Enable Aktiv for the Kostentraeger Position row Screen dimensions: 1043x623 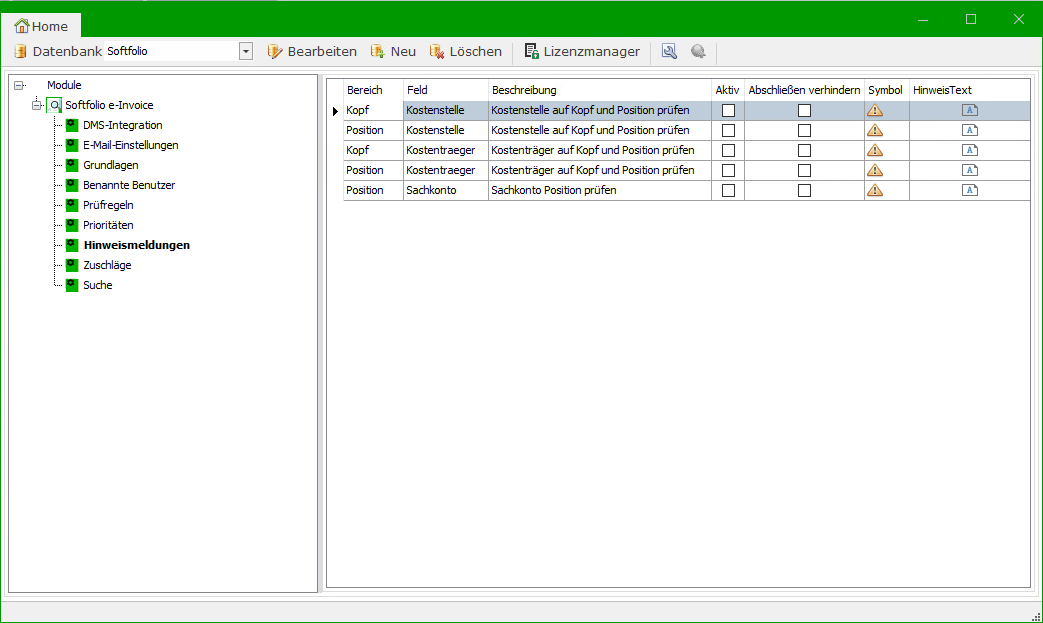click(728, 170)
